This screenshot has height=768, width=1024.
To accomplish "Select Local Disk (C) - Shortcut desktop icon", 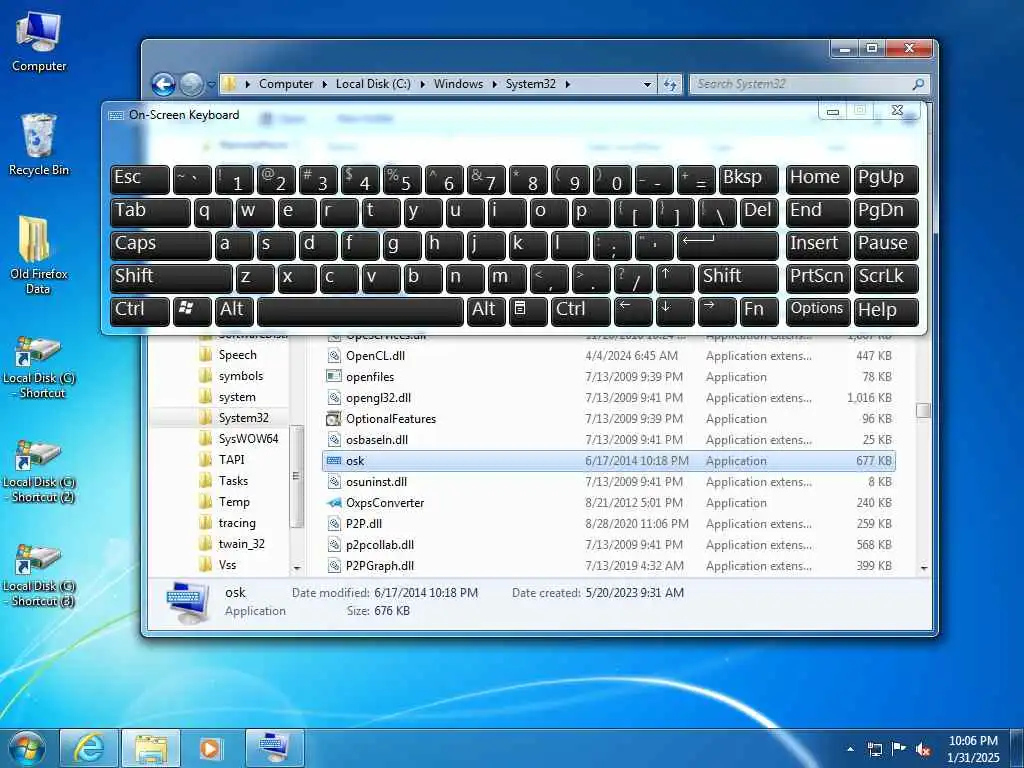I will point(39,367).
